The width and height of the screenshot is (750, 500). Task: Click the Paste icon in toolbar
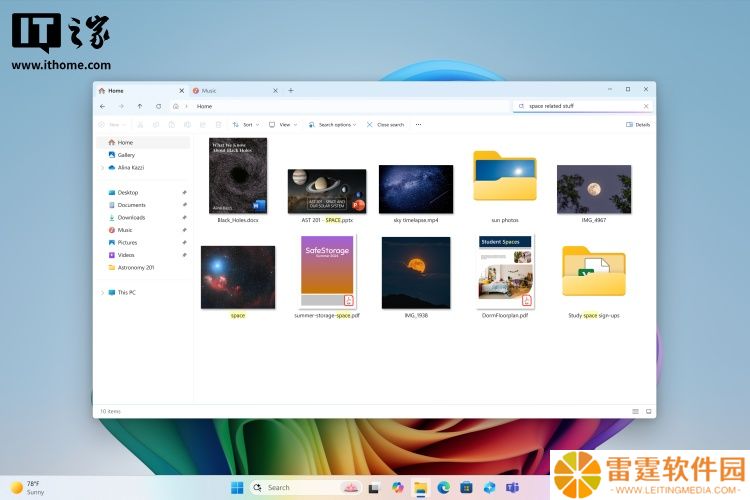pyautogui.click(x=171, y=124)
